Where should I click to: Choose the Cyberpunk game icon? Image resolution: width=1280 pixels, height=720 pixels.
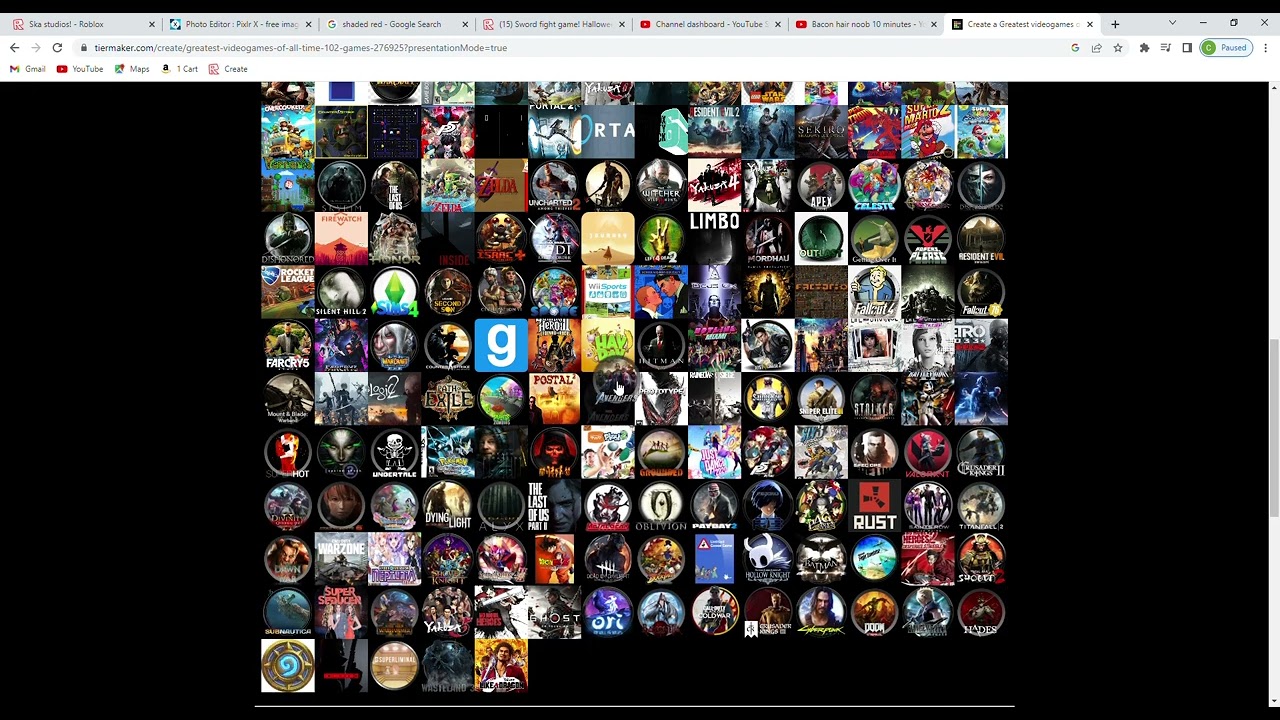[821, 613]
